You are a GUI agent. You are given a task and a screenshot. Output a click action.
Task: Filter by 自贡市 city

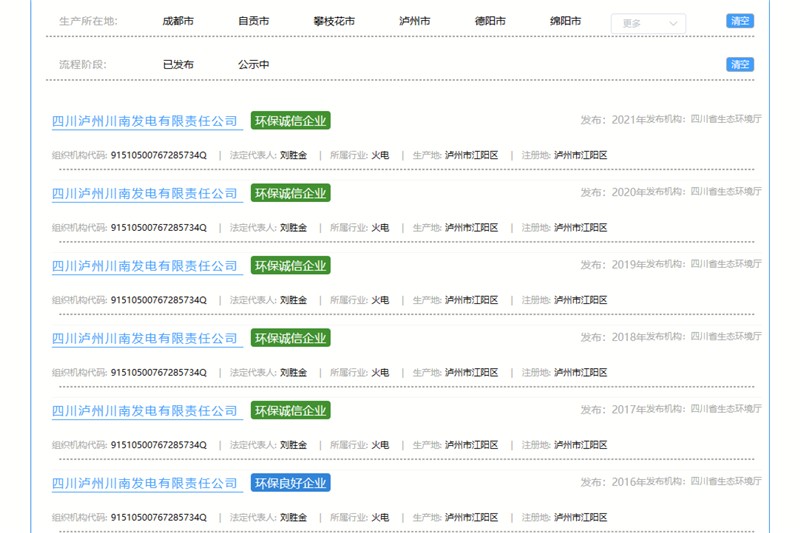pos(253,21)
